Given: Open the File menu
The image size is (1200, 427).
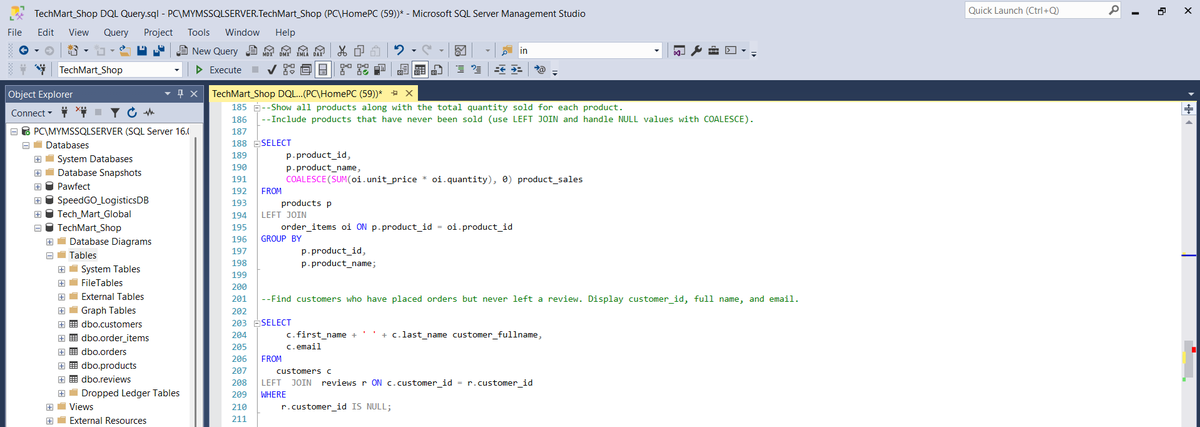Looking at the screenshot, I should [16, 31].
